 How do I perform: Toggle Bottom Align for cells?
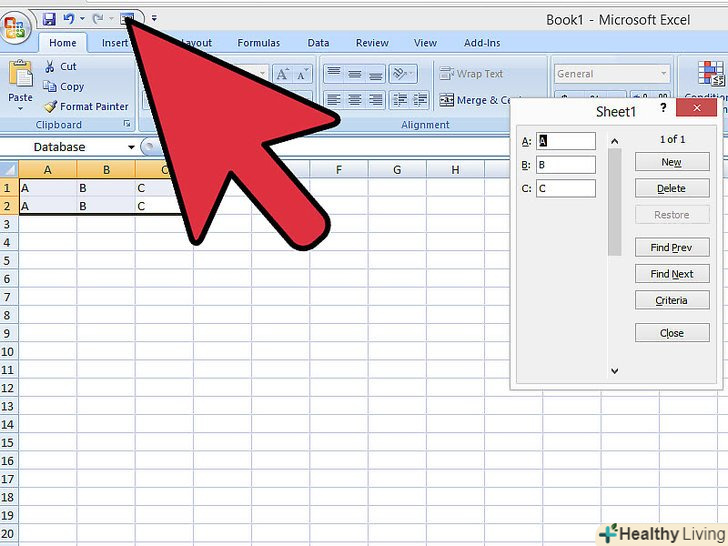coord(375,73)
